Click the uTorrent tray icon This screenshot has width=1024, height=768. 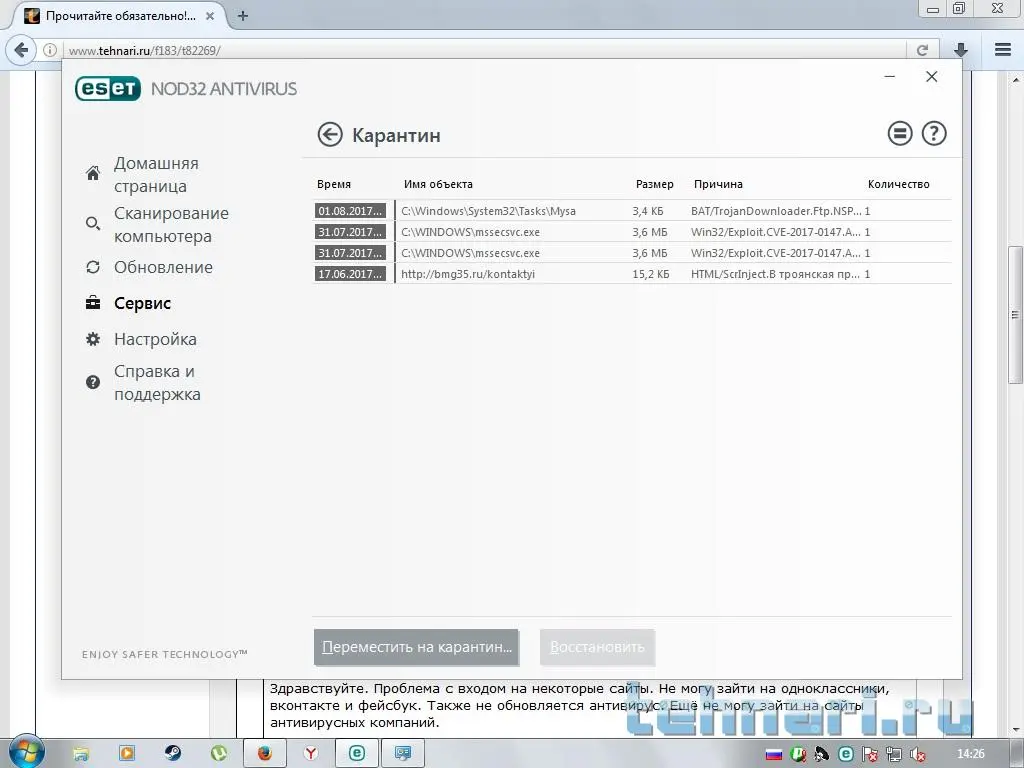pyautogui.click(x=797, y=755)
